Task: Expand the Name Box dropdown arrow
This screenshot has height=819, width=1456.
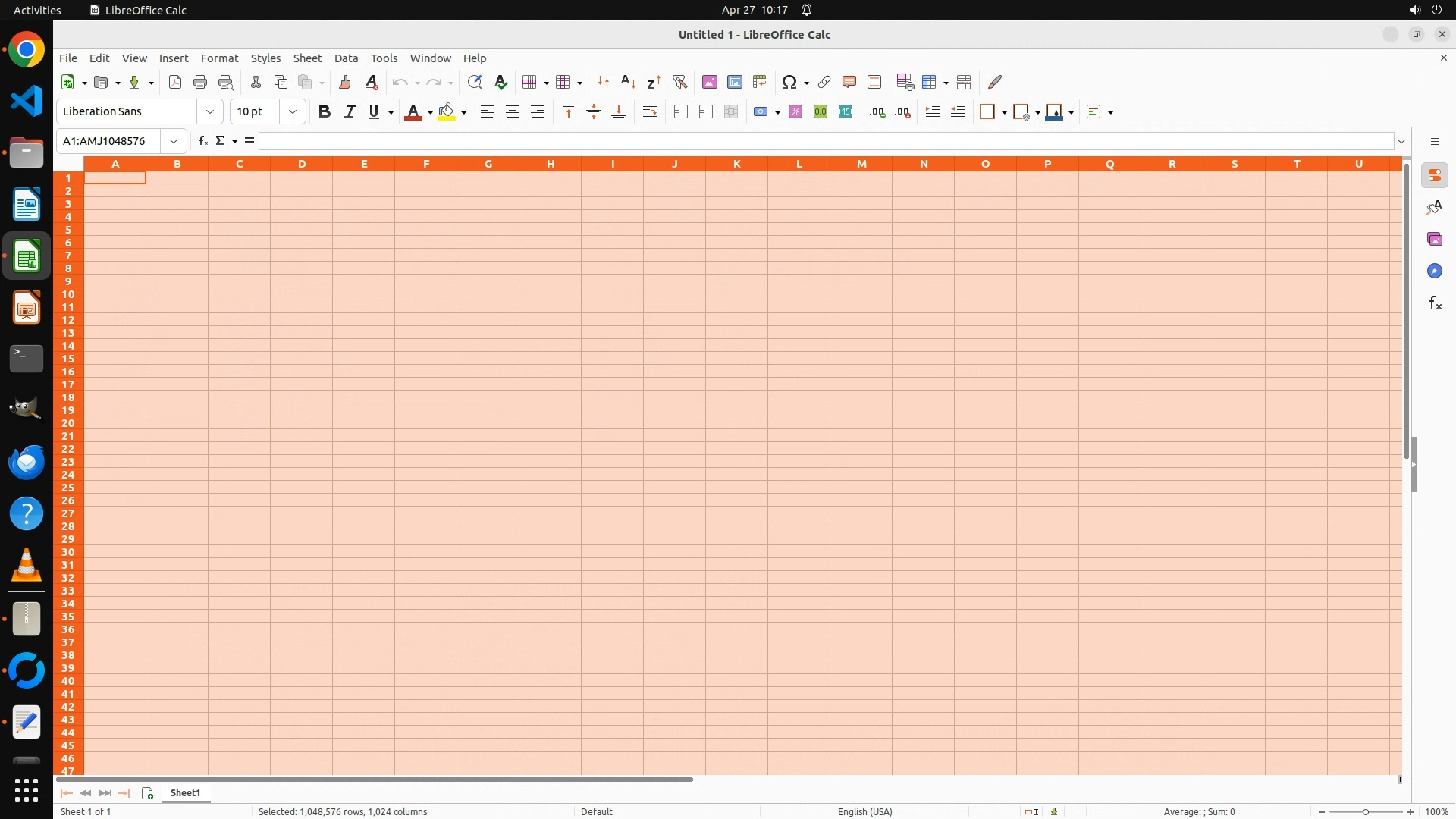Action: pos(174,141)
